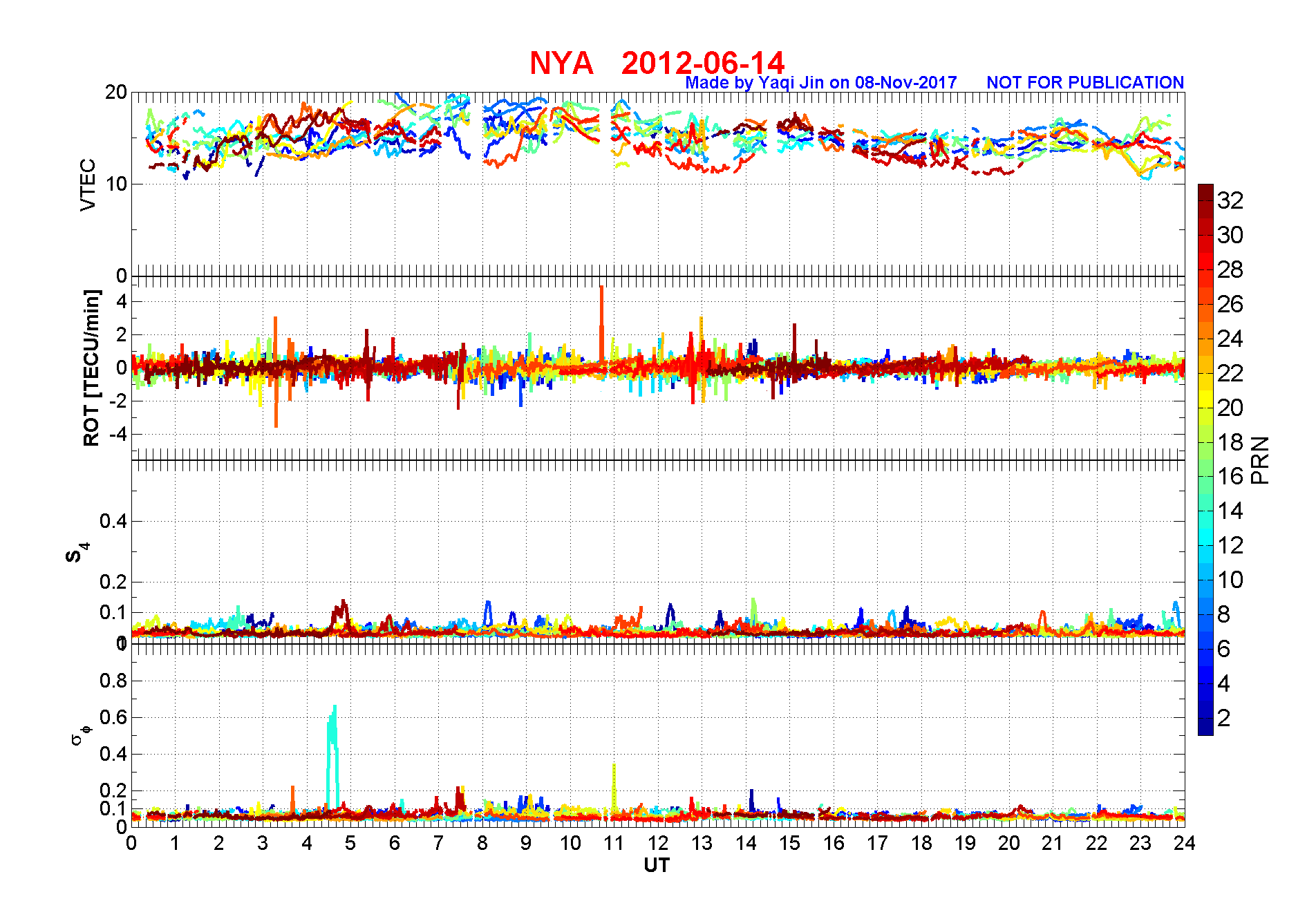Click x-axis tick label "5"

tap(350, 843)
